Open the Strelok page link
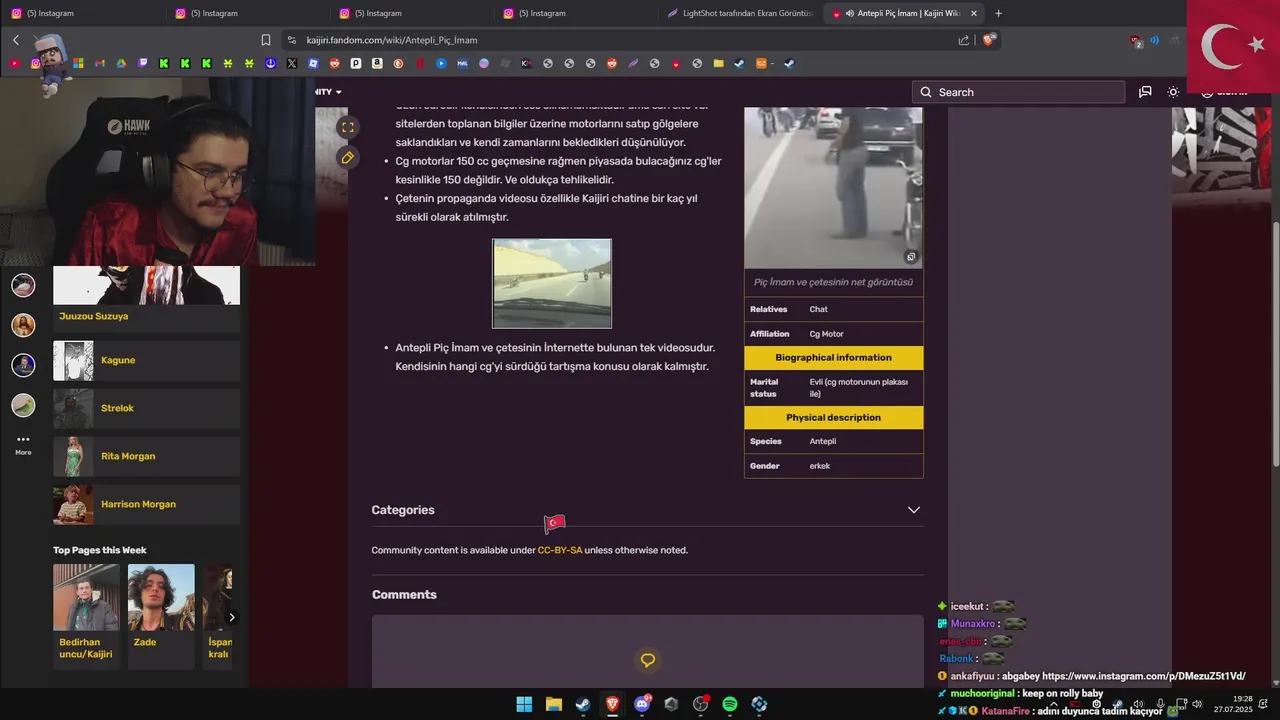 (117, 408)
